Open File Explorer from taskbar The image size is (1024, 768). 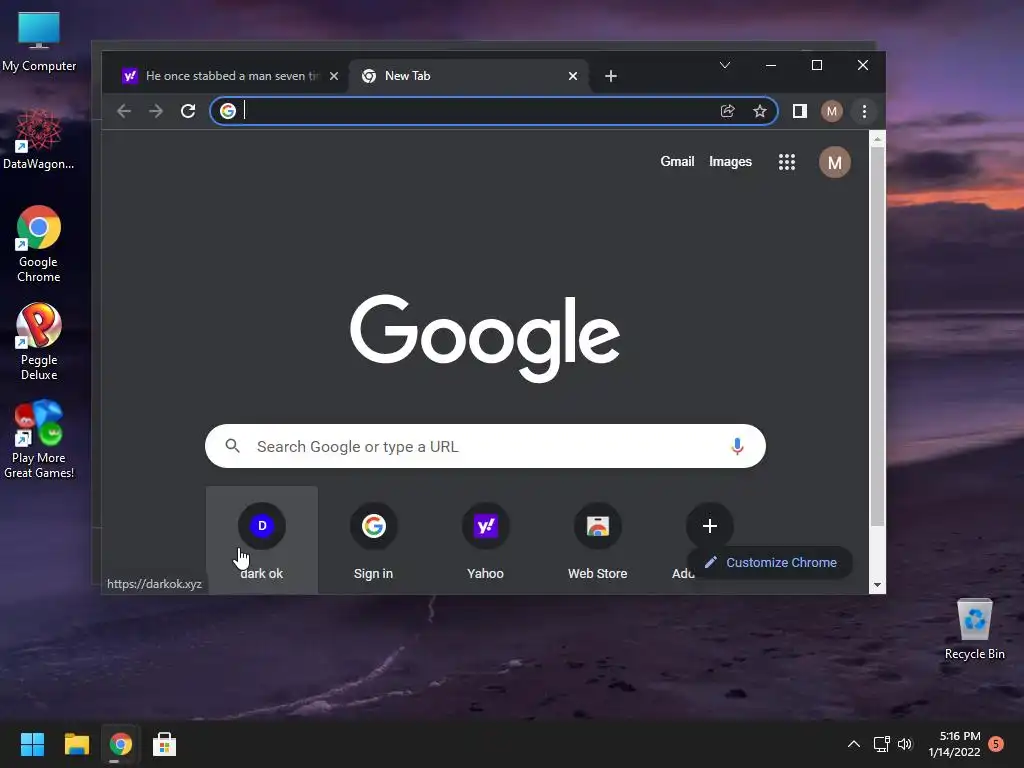click(x=76, y=744)
